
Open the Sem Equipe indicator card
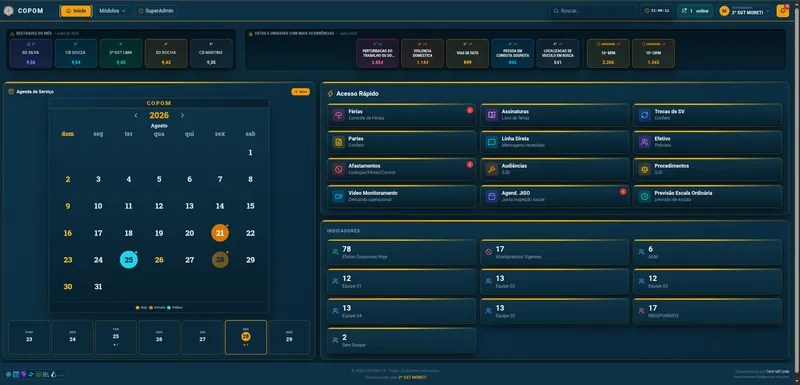click(x=402, y=340)
